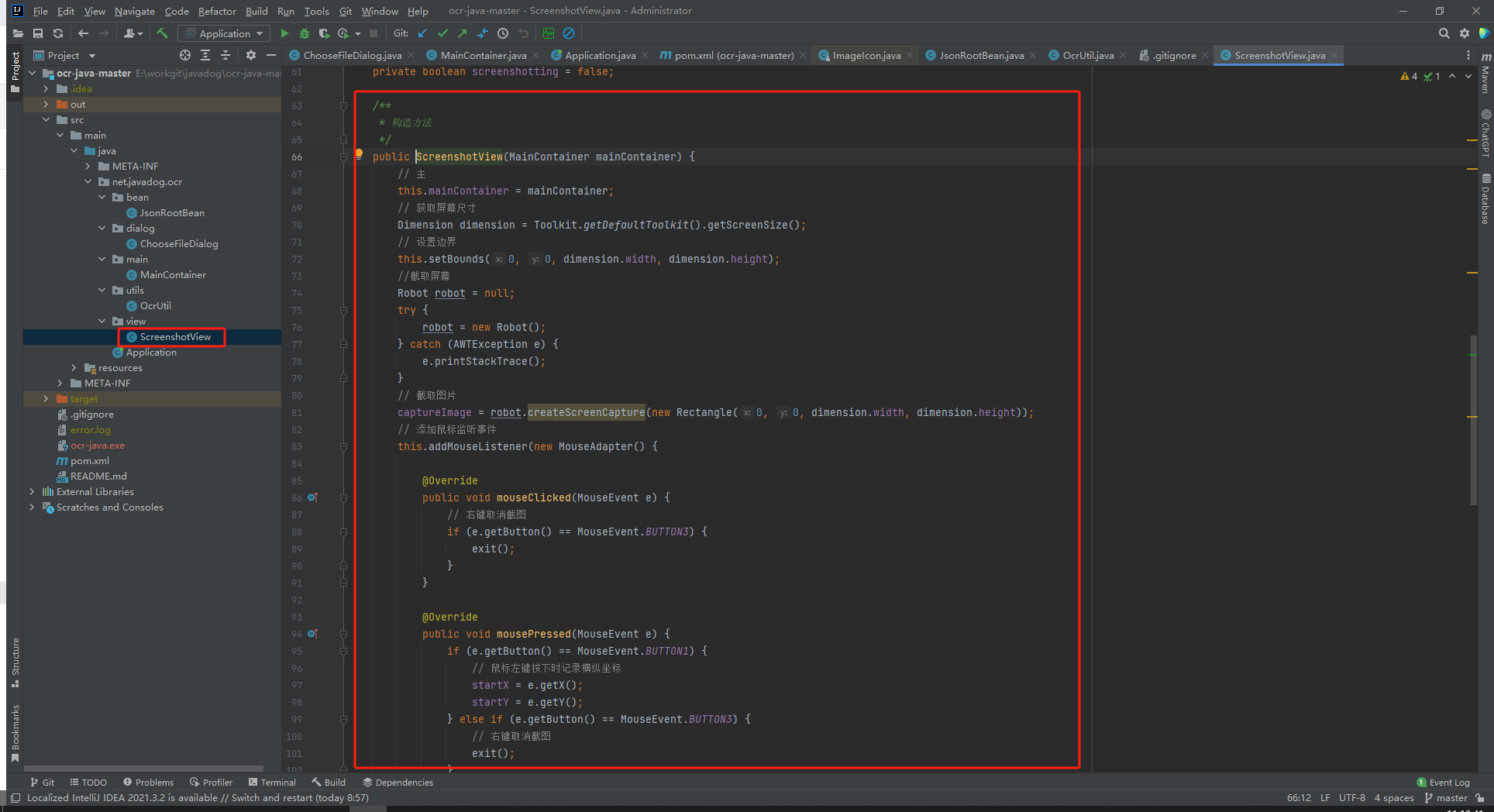This screenshot has width=1494, height=812.
Task: Expand the External Libraries node
Action: (32, 491)
